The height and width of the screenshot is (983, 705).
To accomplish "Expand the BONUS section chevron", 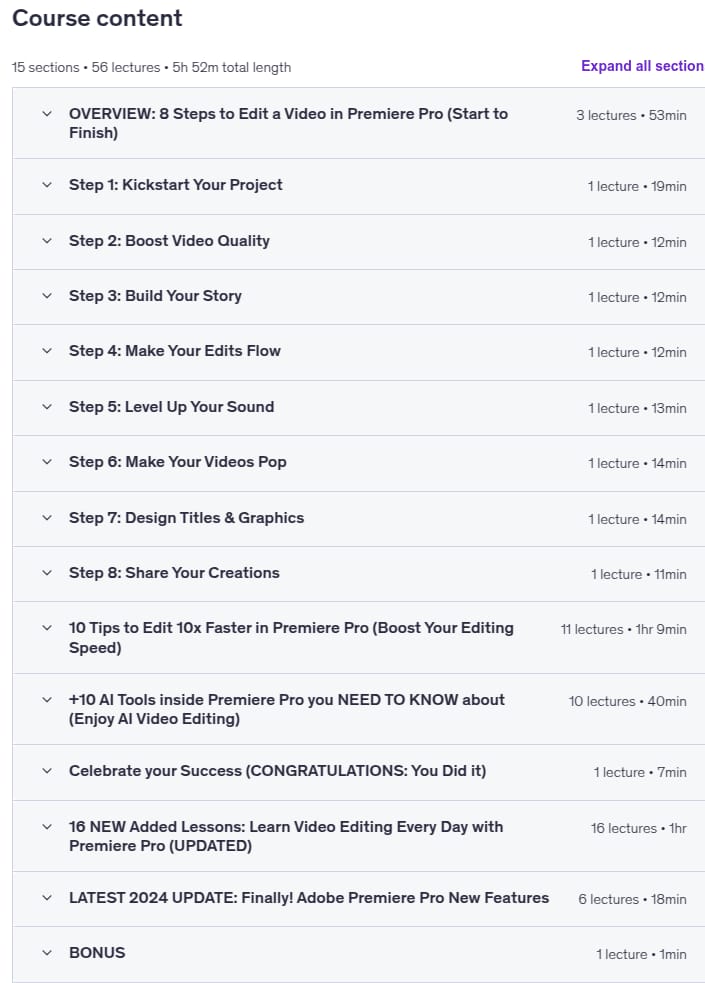I will (47, 953).
